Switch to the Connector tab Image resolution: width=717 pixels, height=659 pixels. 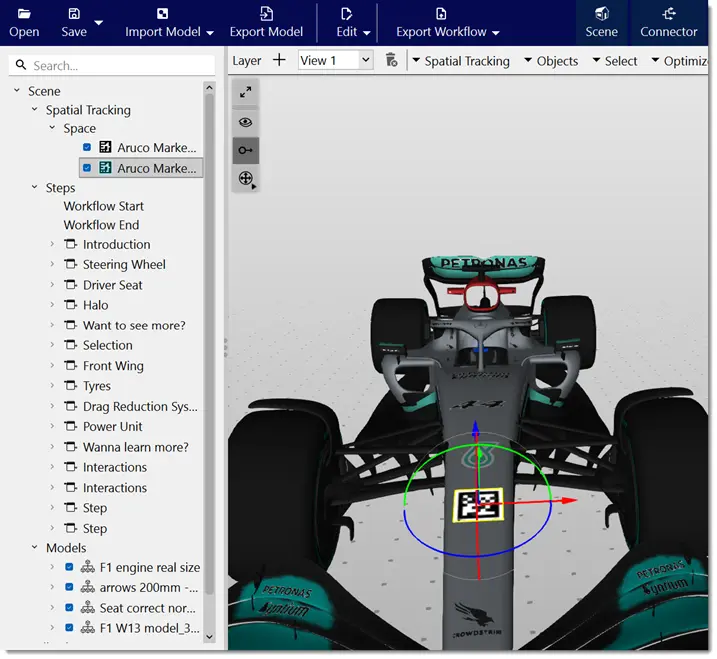tap(669, 22)
